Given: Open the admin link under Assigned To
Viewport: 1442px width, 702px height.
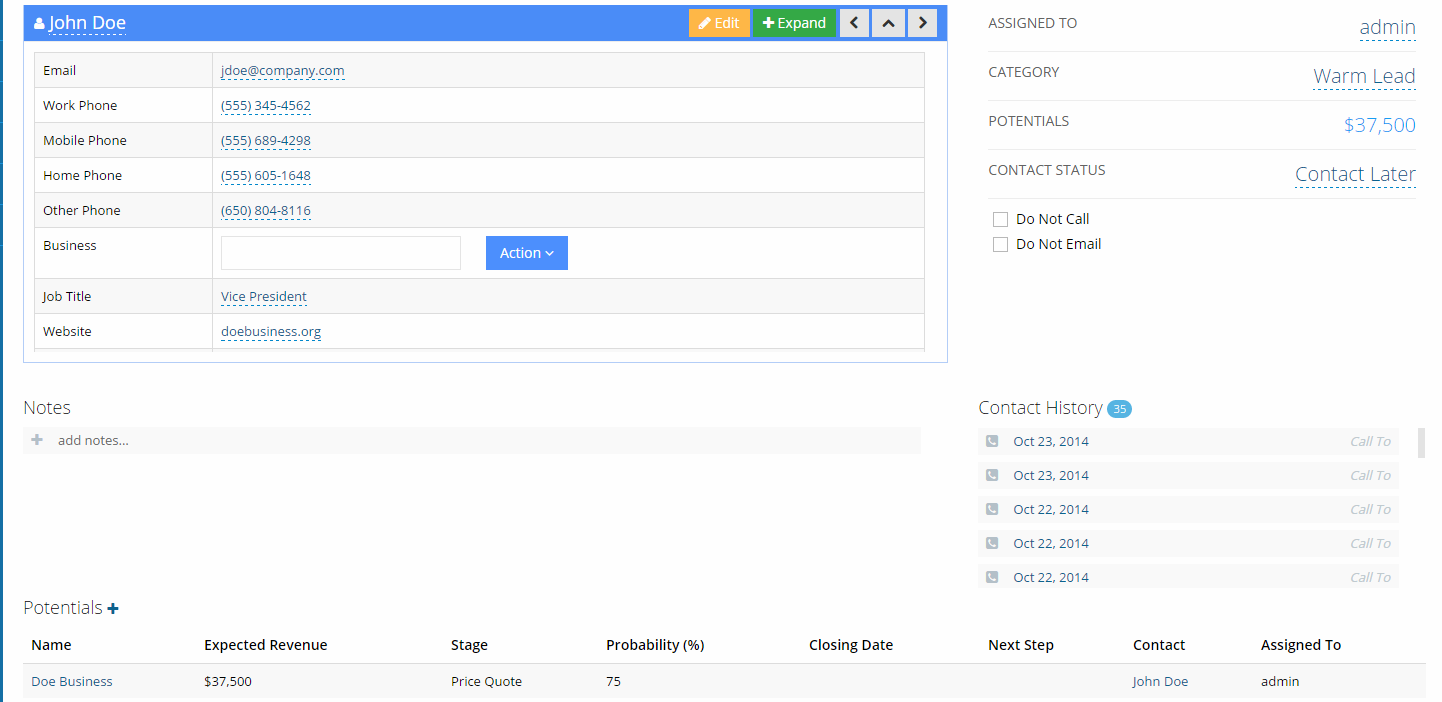Looking at the screenshot, I should tap(1387, 28).
